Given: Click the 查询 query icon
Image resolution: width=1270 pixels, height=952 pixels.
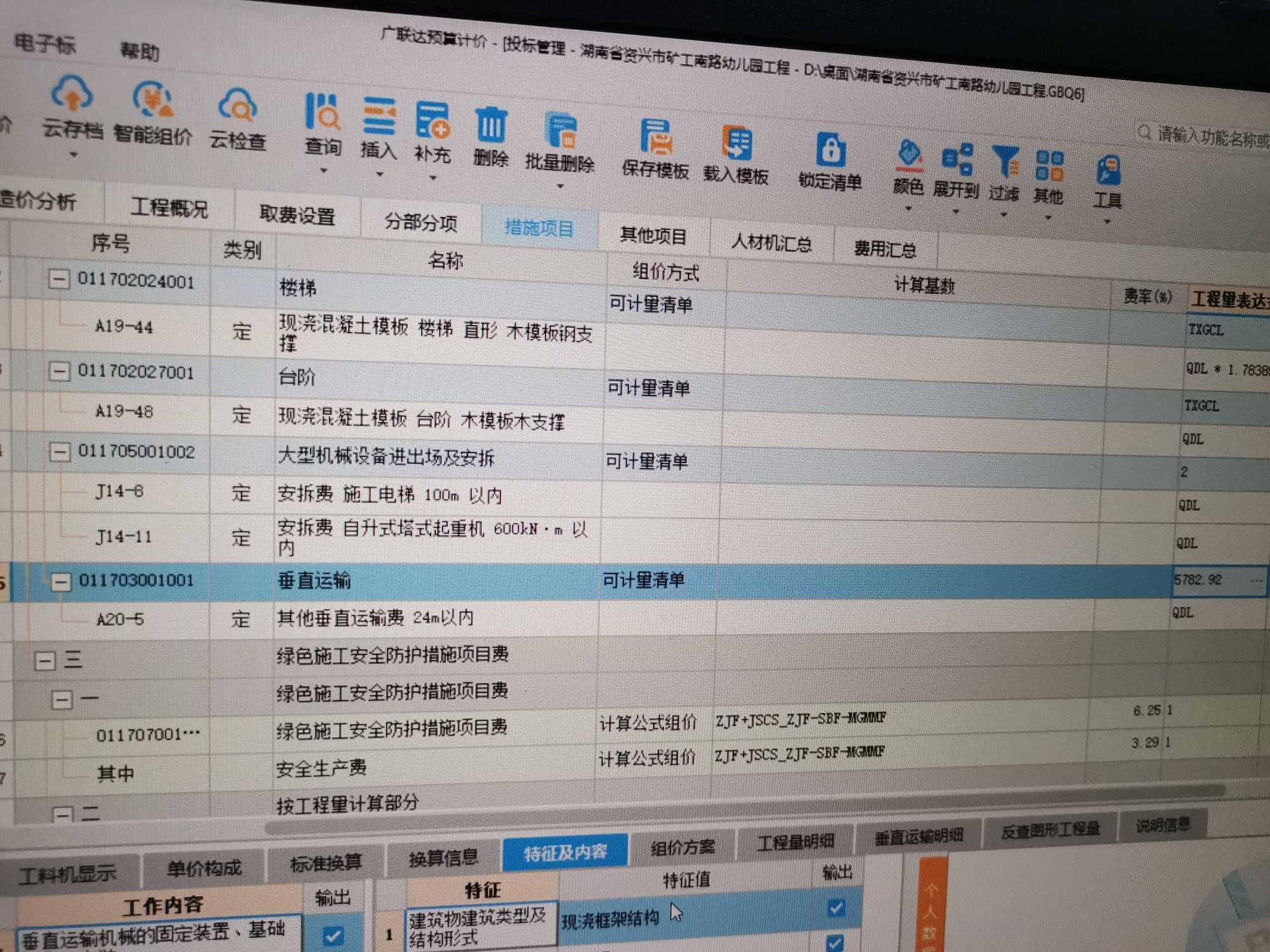Looking at the screenshot, I should 322,113.
